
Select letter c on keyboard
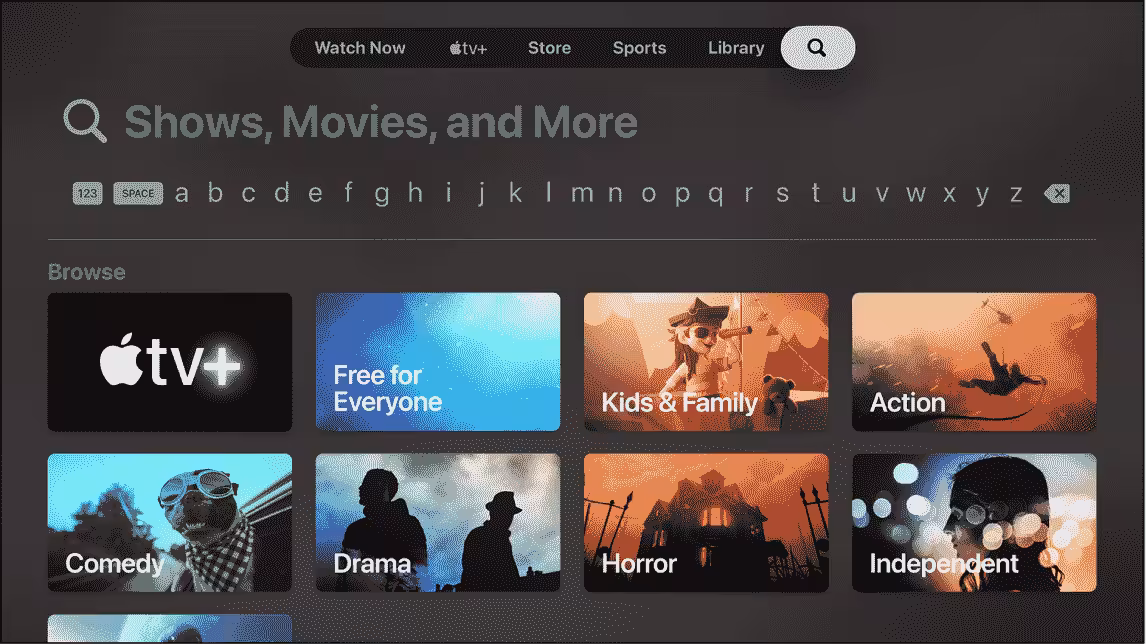pos(248,194)
